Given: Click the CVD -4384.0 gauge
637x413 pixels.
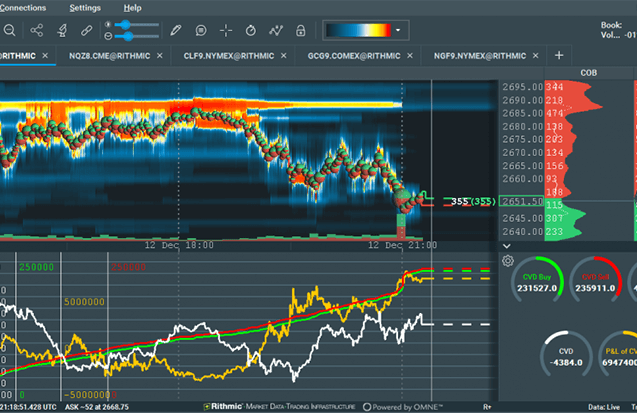Looking at the screenshot, I should tap(566, 354).
